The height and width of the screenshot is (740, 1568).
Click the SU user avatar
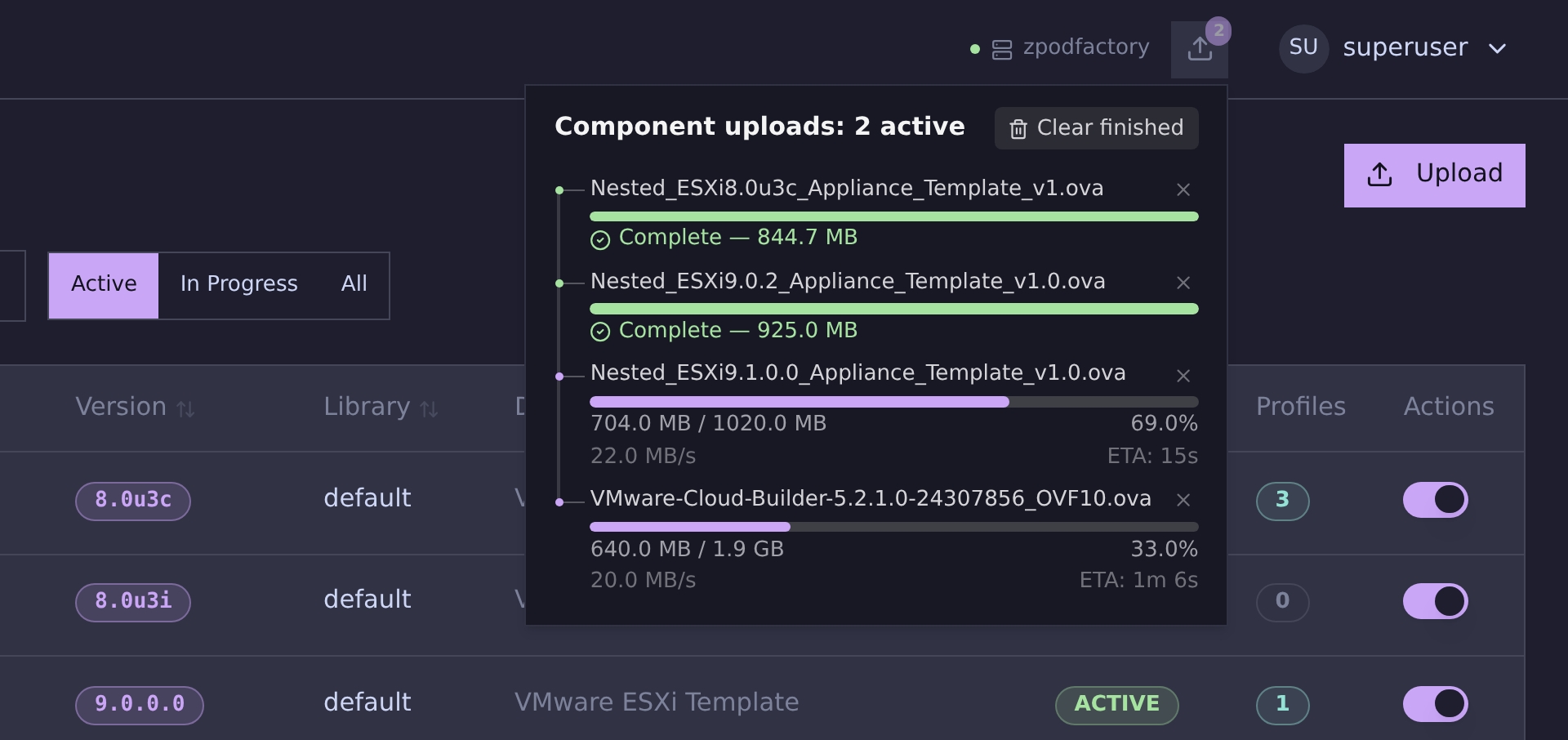coord(1303,48)
